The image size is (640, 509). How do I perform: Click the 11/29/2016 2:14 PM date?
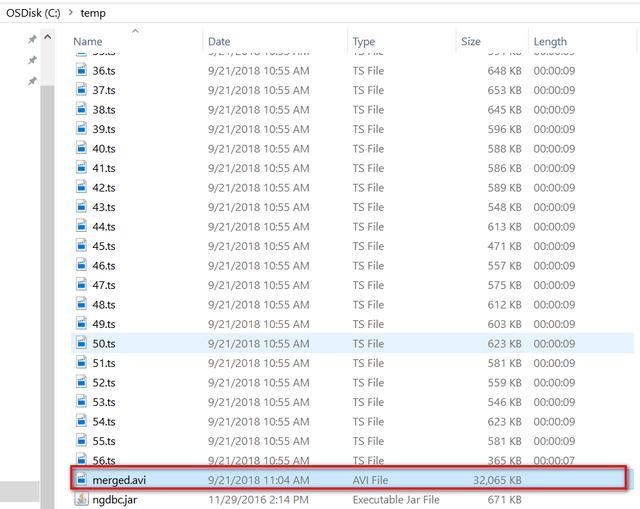(258, 500)
